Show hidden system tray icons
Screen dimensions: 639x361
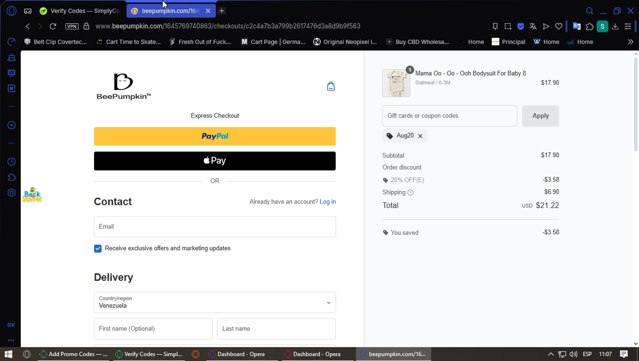pos(551,354)
